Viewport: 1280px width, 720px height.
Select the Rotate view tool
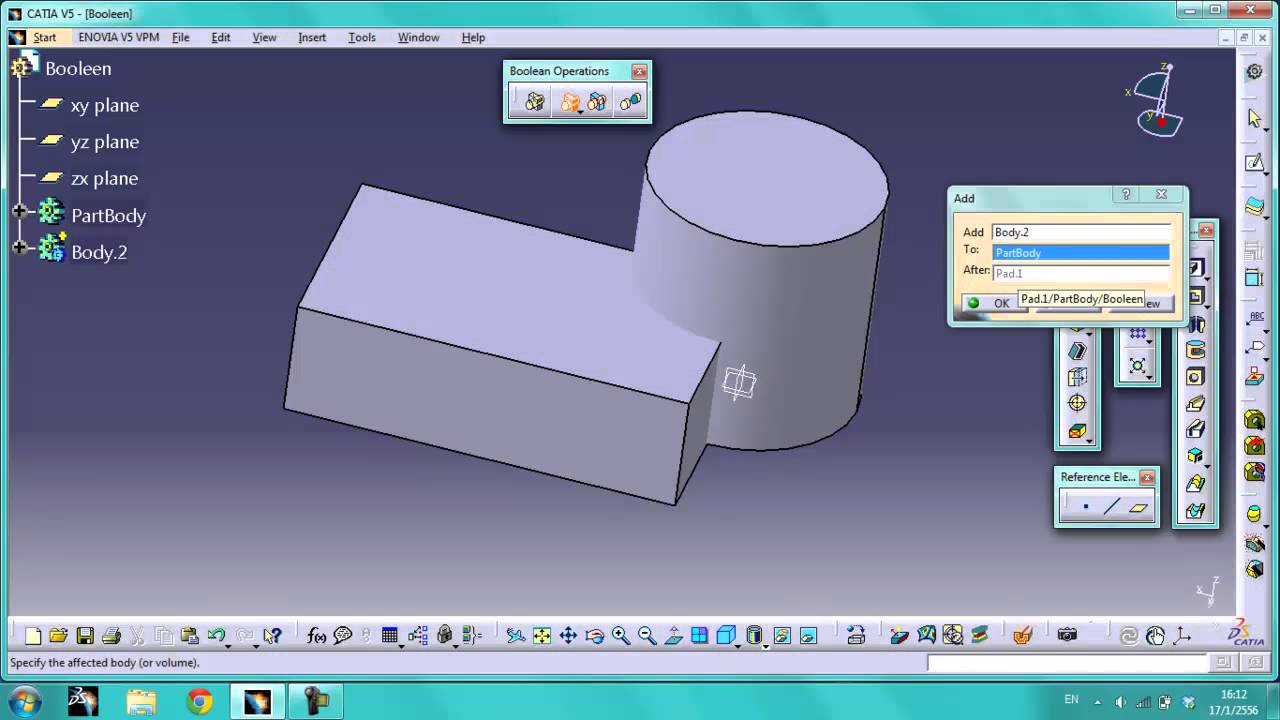(x=595, y=635)
